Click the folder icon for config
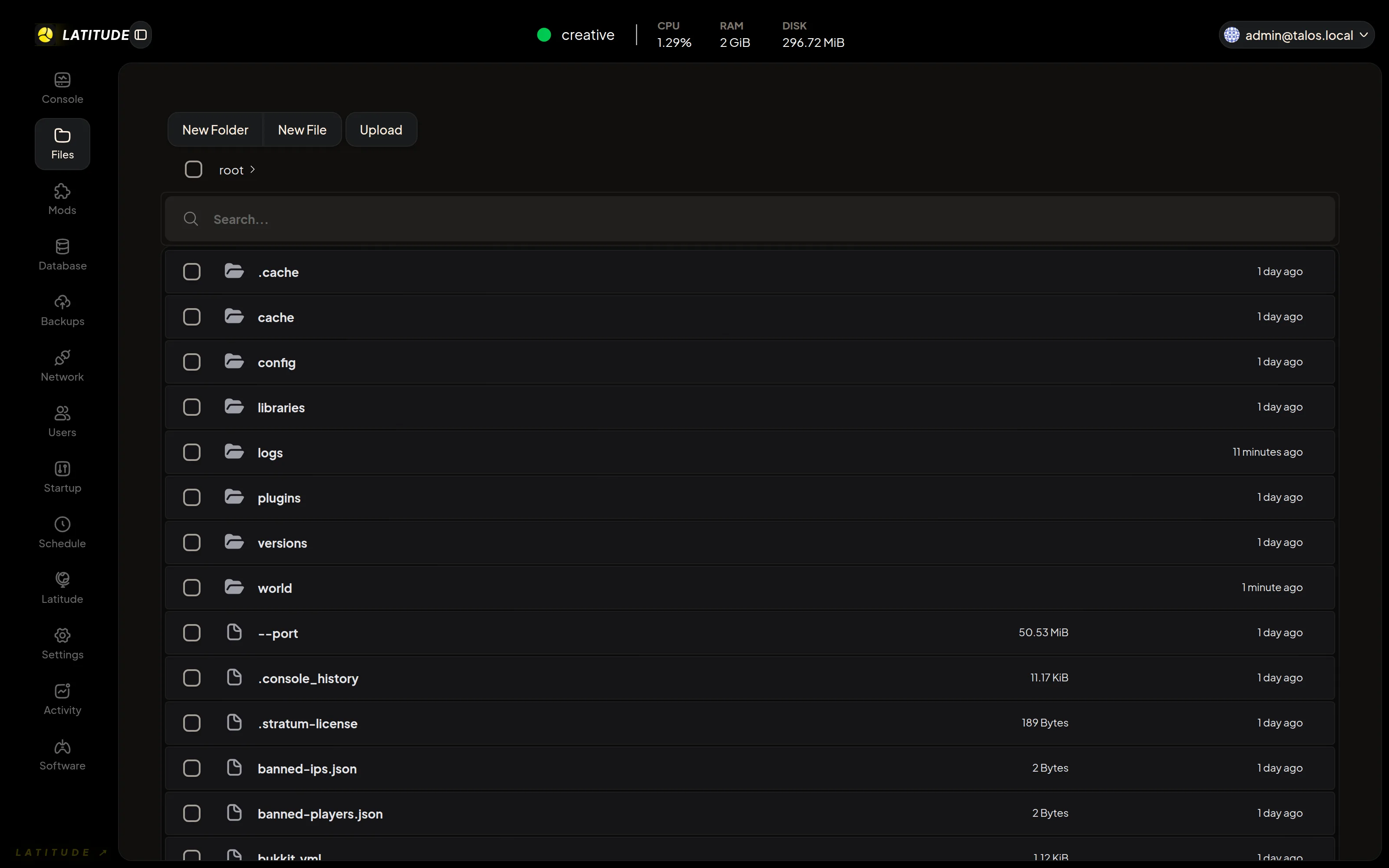Screen dimensions: 1389x868 click(234, 361)
